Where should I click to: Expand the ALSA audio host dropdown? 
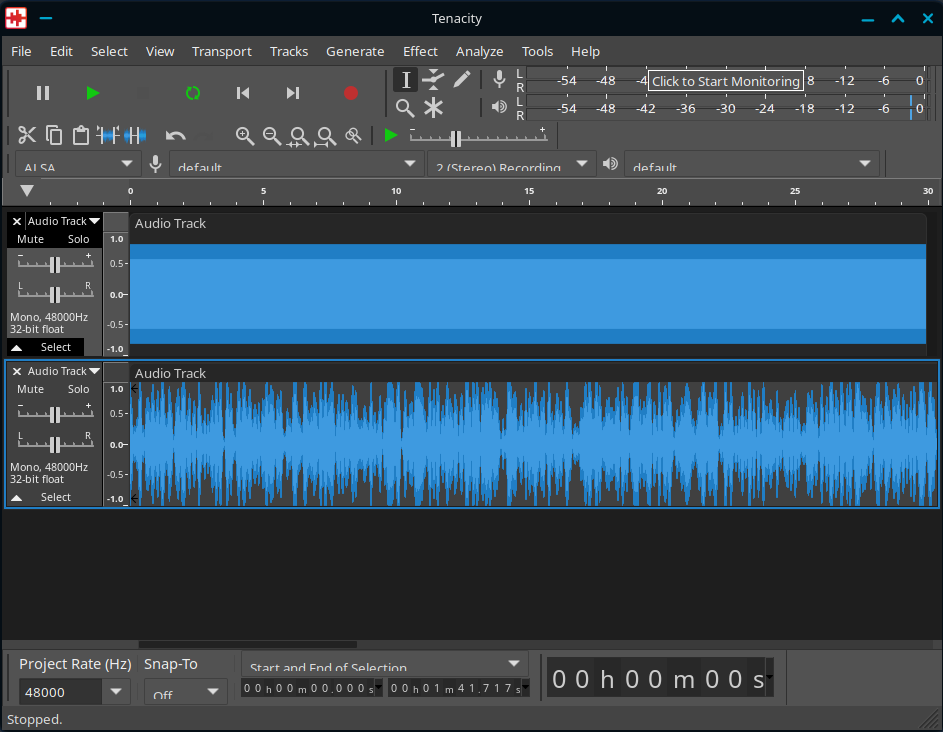pos(127,164)
